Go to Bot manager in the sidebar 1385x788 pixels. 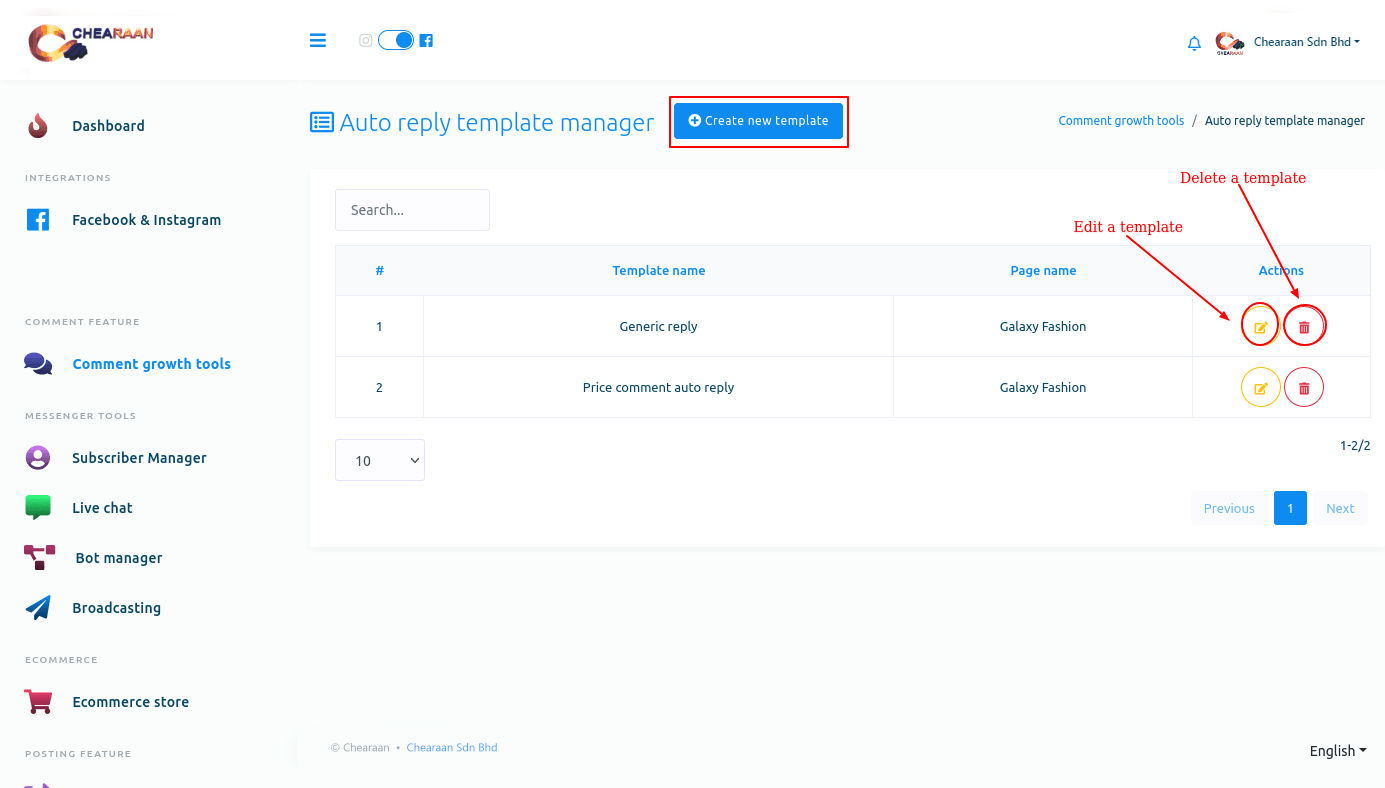point(118,558)
